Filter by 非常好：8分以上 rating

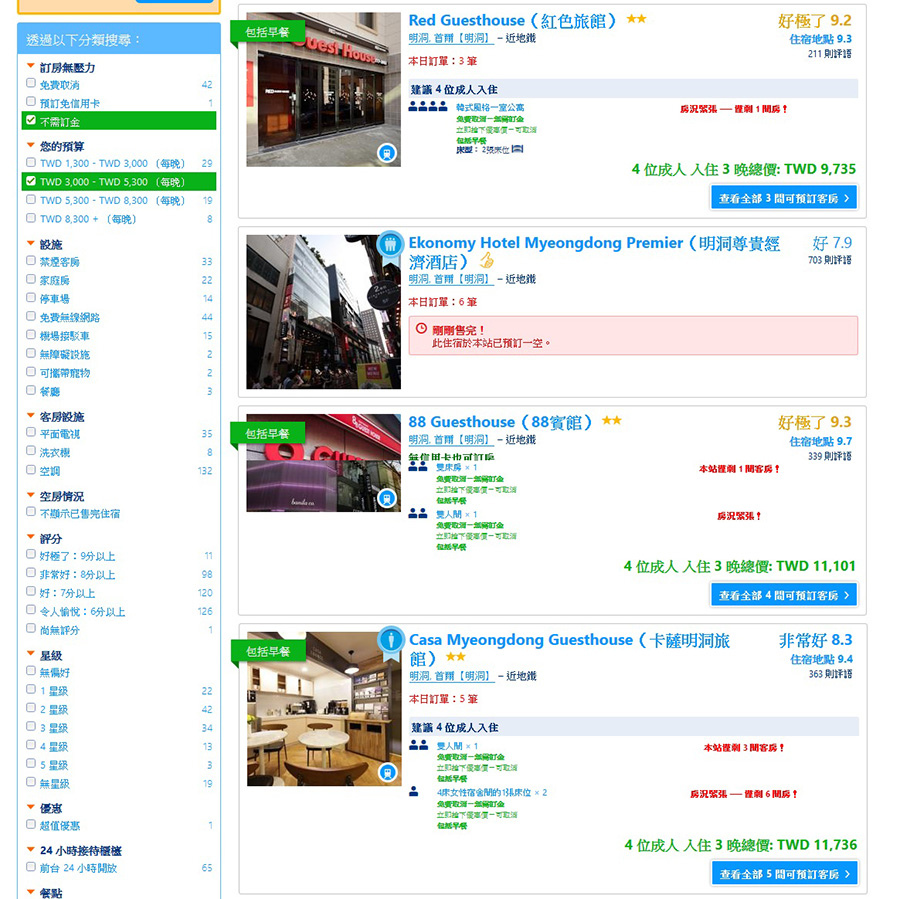click(31, 573)
